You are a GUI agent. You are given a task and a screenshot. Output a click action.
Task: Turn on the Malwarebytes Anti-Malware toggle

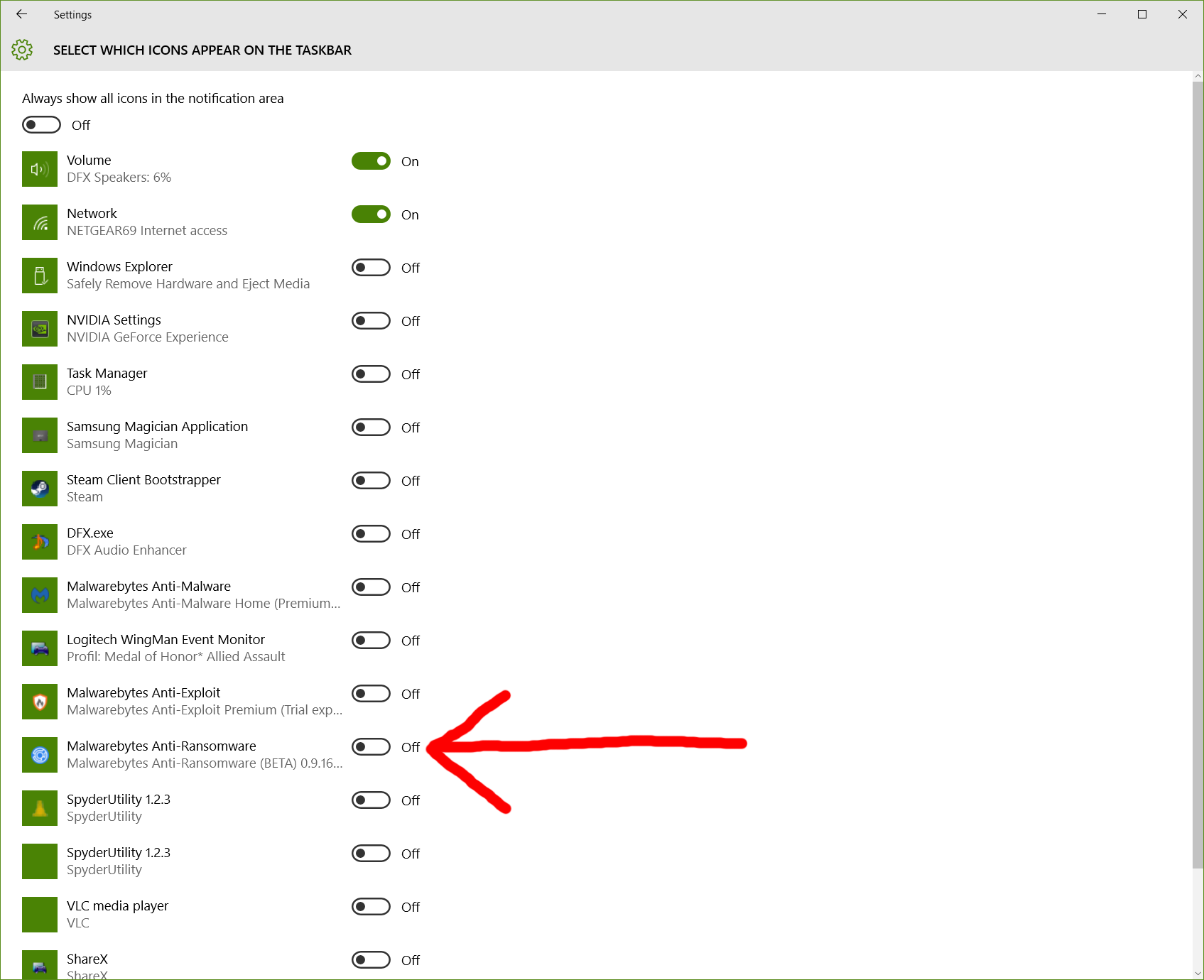click(x=371, y=587)
